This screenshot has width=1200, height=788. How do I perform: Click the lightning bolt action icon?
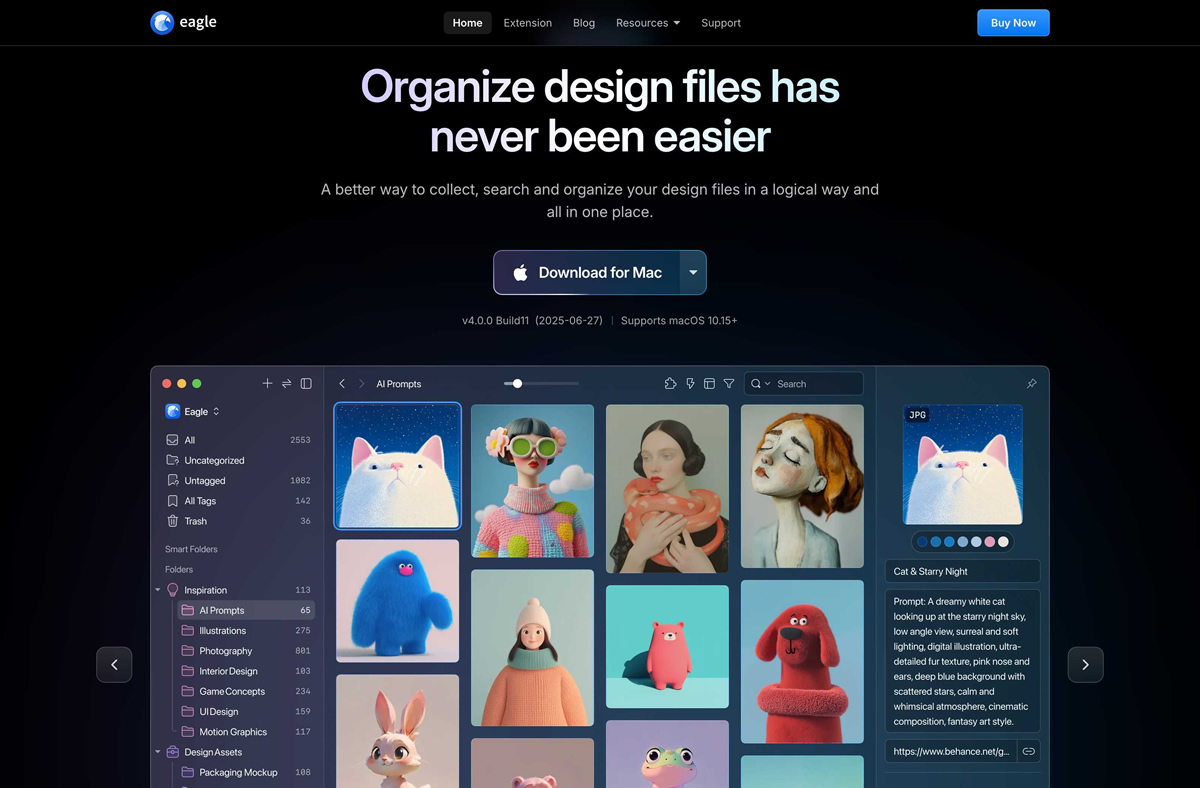pos(690,384)
